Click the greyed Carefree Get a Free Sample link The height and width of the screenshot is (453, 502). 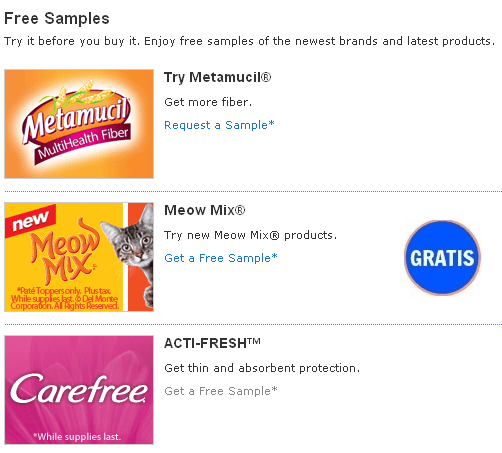(x=221, y=391)
